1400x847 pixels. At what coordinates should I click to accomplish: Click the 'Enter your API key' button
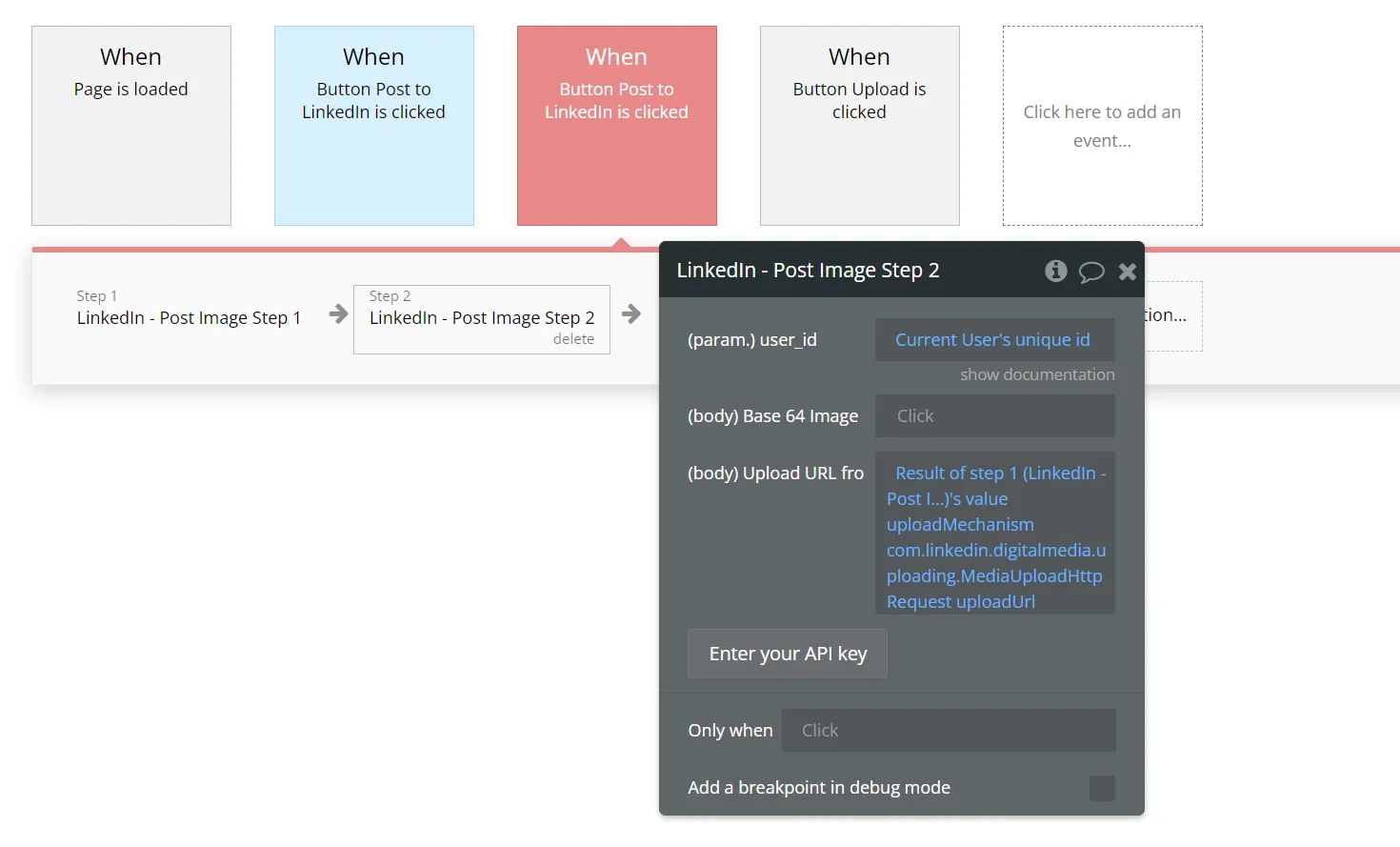pos(788,654)
